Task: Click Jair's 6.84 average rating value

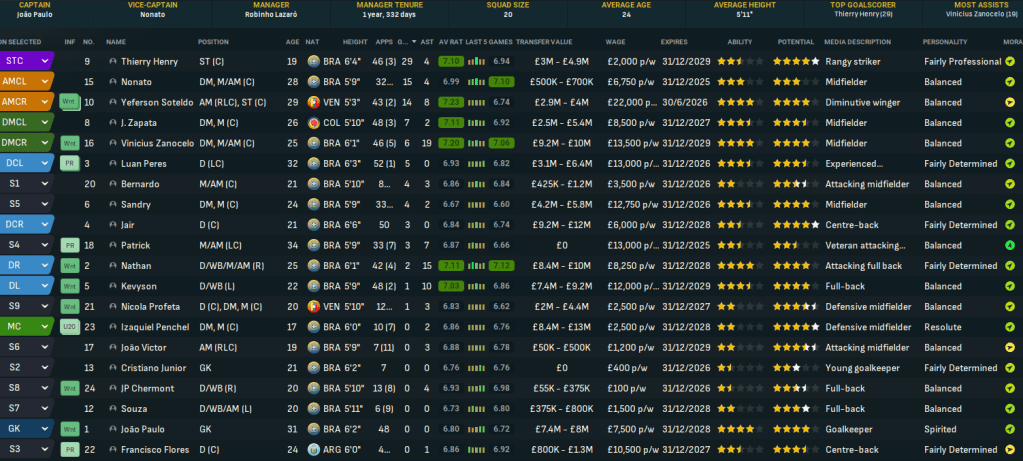Action: (x=449, y=225)
